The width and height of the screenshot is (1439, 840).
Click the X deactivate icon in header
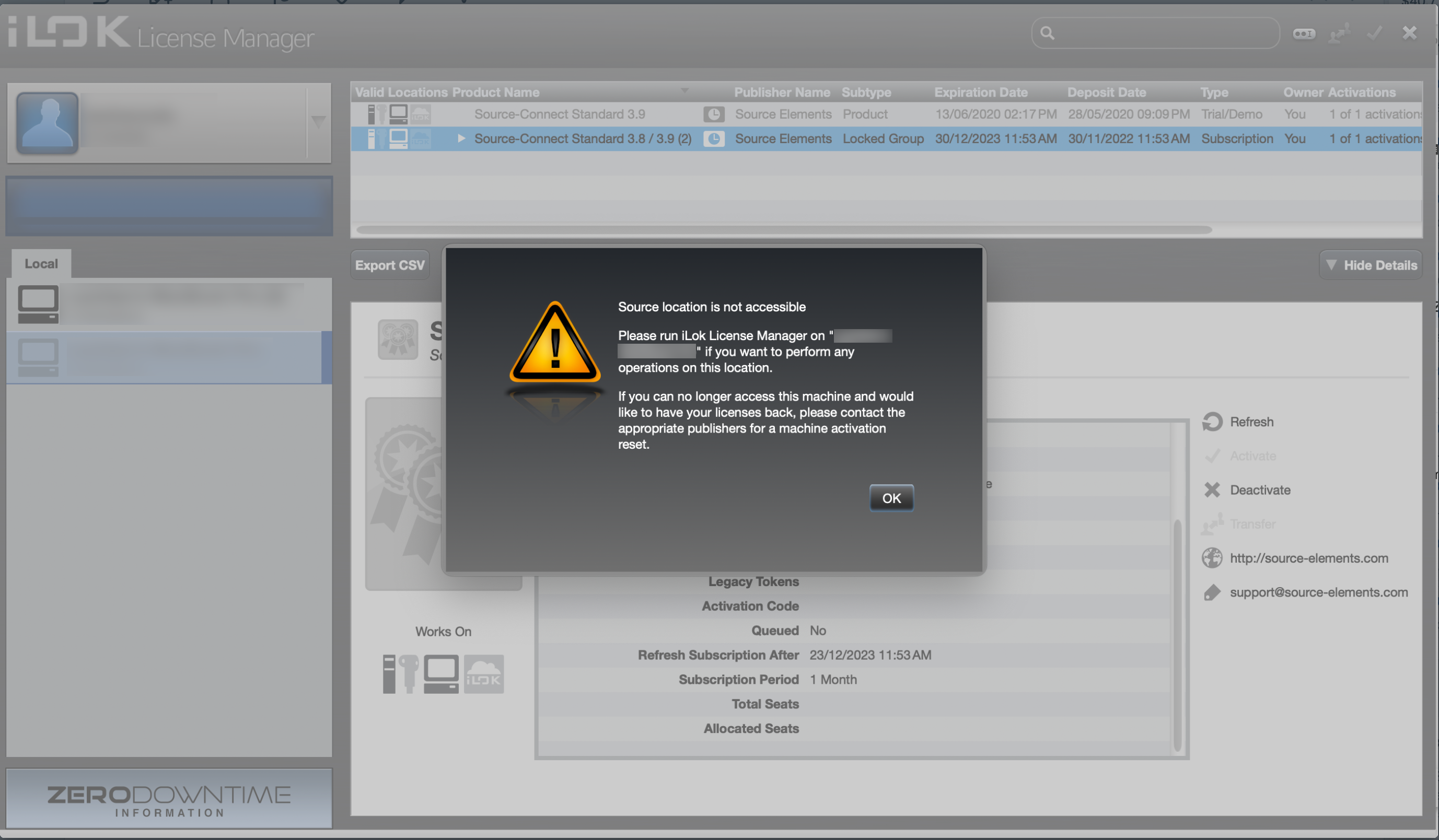coord(1409,33)
